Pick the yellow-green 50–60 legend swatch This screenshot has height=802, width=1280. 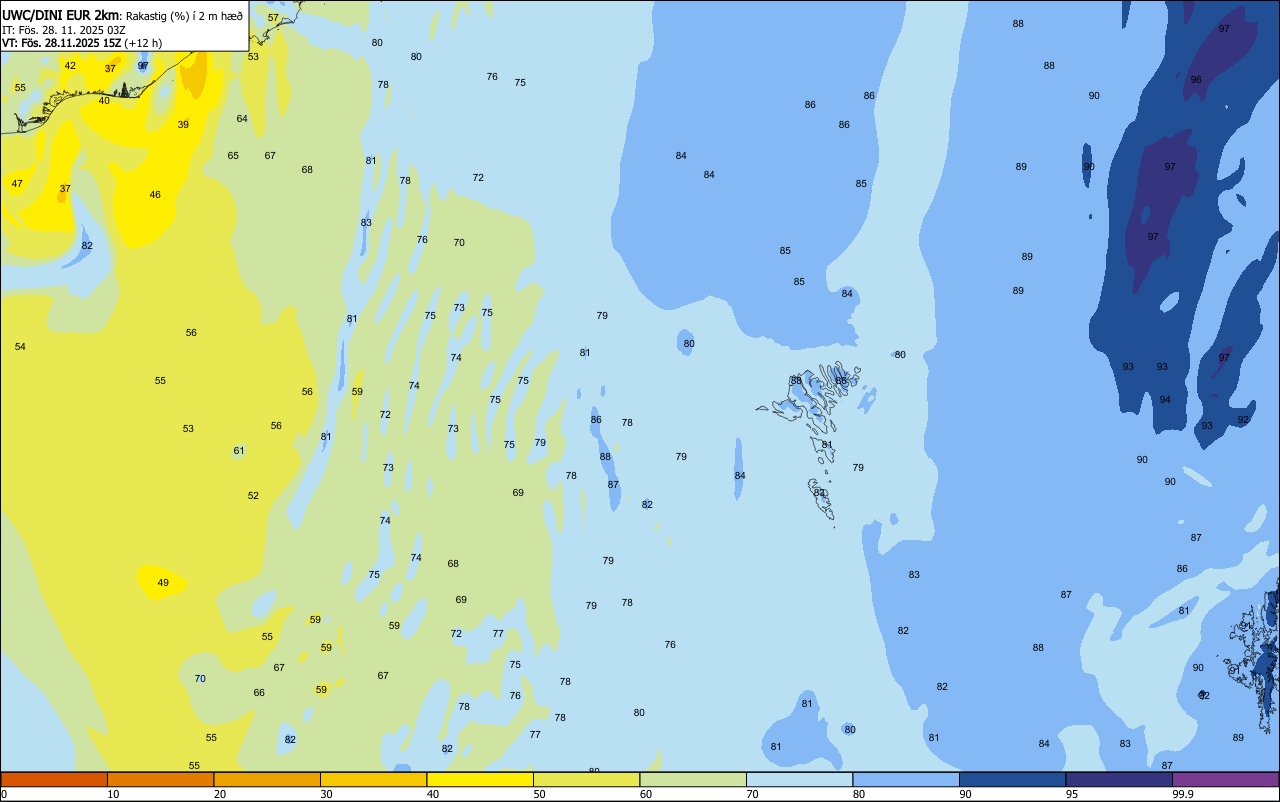point(586,779)
